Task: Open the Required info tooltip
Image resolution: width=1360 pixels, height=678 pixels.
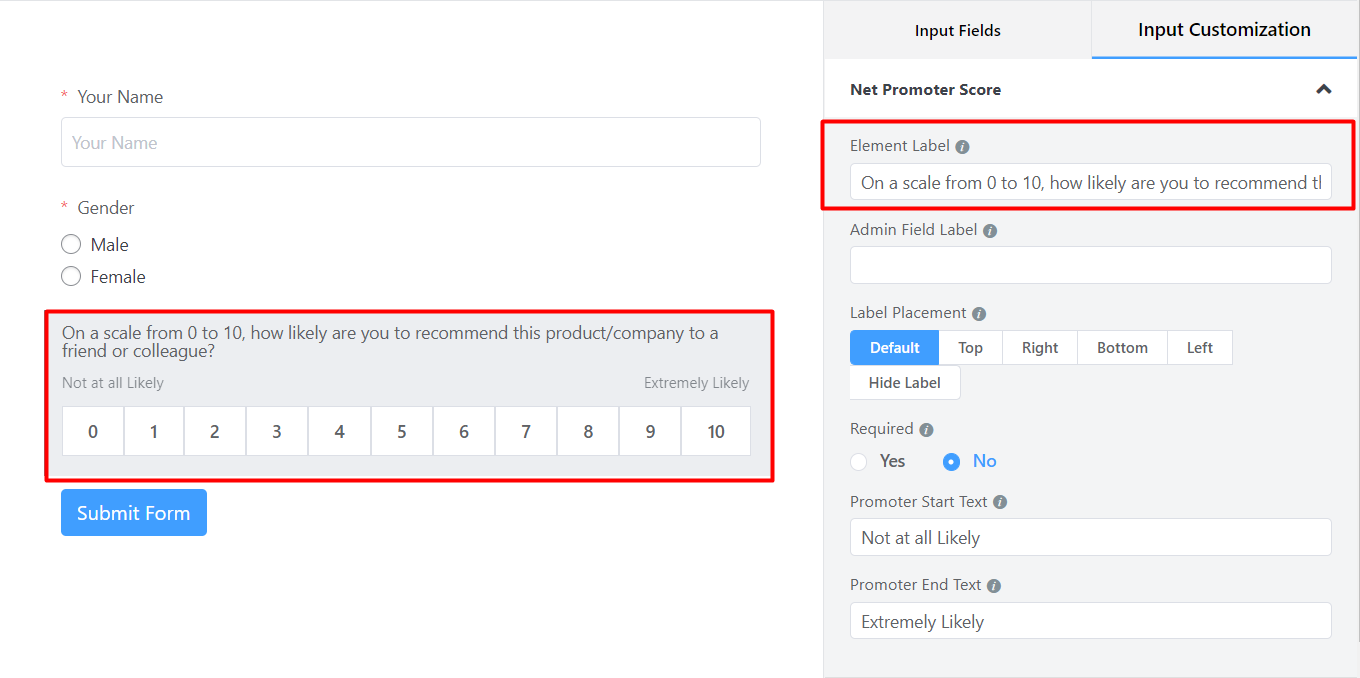Action: [926, 428]
